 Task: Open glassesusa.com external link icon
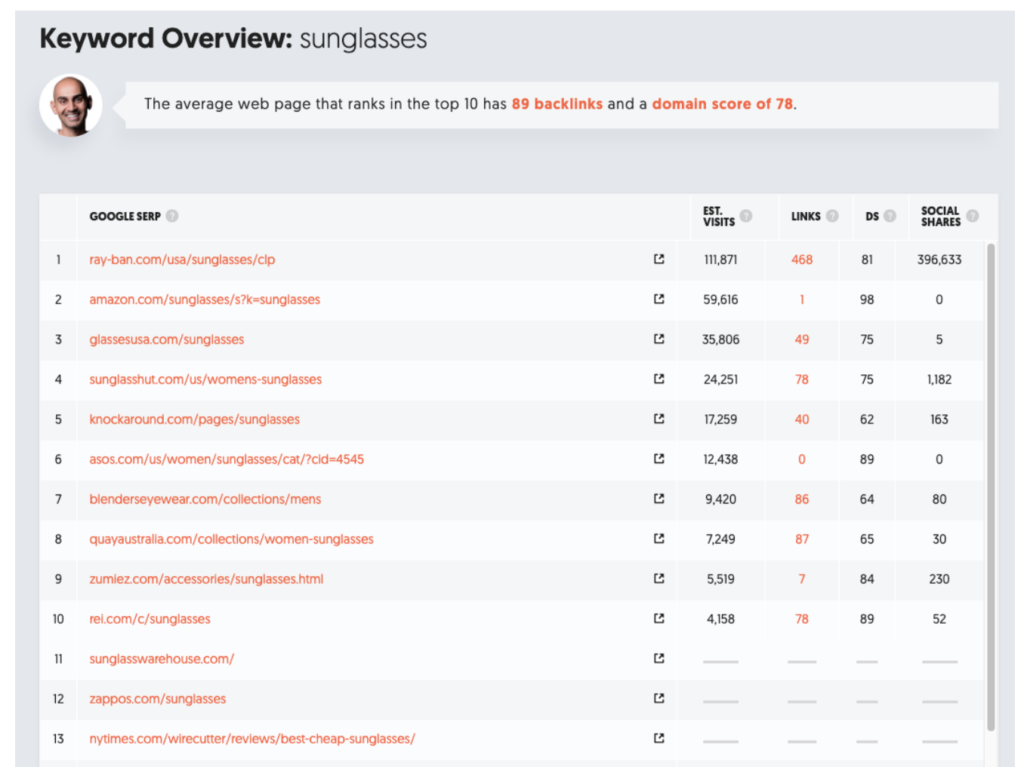[659, 339]
